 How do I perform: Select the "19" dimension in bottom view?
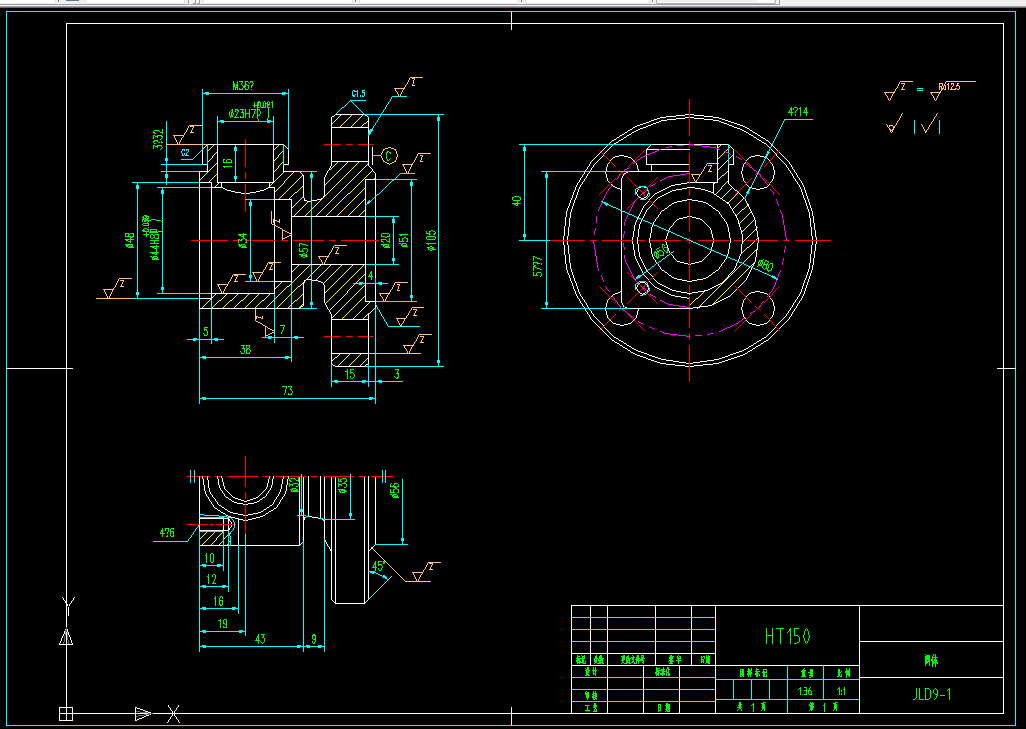pos(222,624)
